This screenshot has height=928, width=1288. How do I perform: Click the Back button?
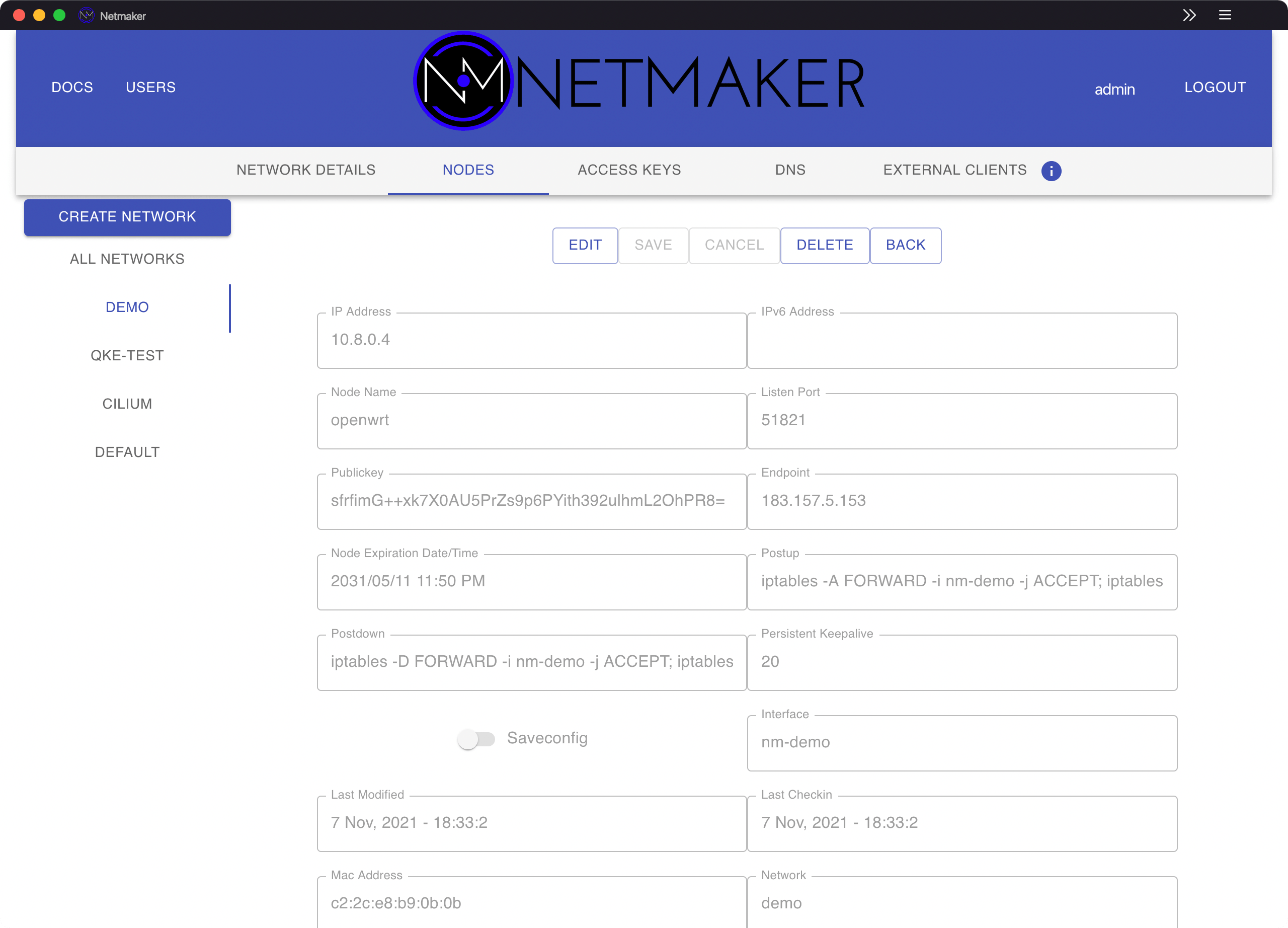tap(905, 246)
